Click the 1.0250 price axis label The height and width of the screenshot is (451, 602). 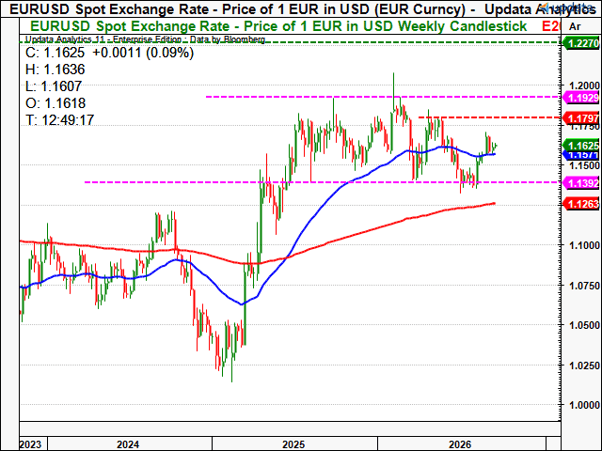click(585, 365)
